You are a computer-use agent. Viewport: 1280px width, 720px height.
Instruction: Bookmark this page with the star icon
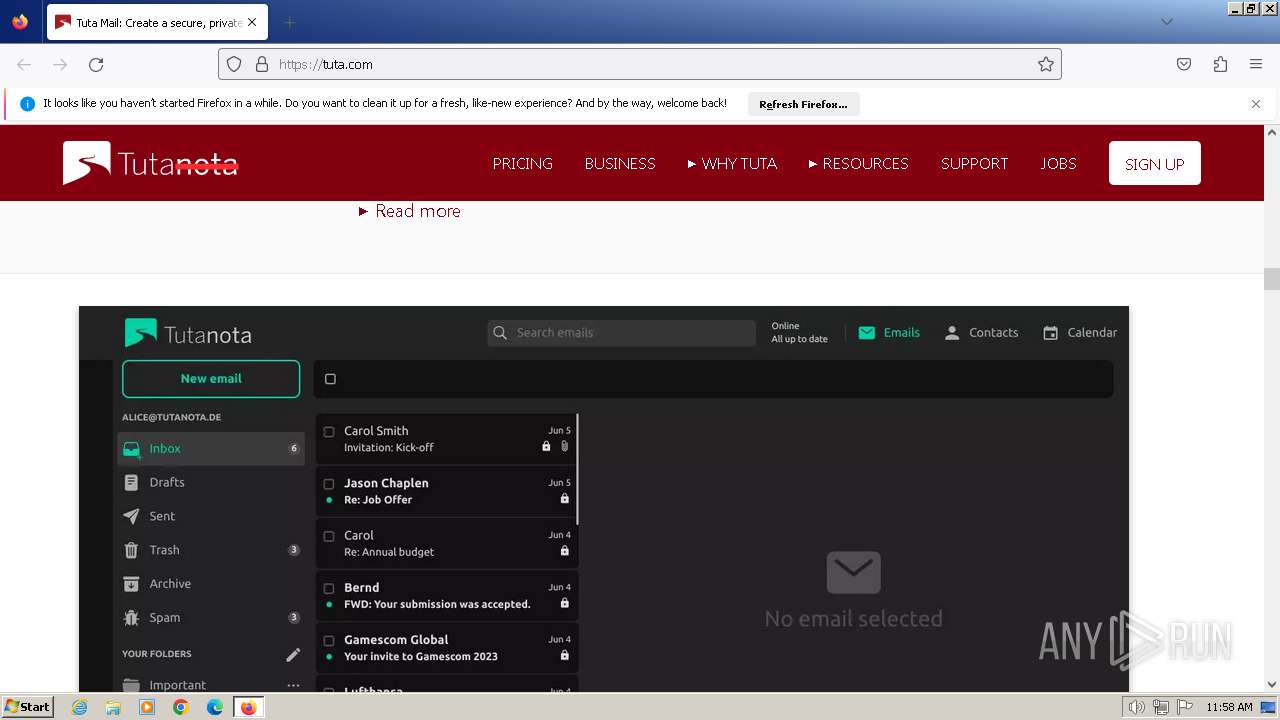[1046, 64]
